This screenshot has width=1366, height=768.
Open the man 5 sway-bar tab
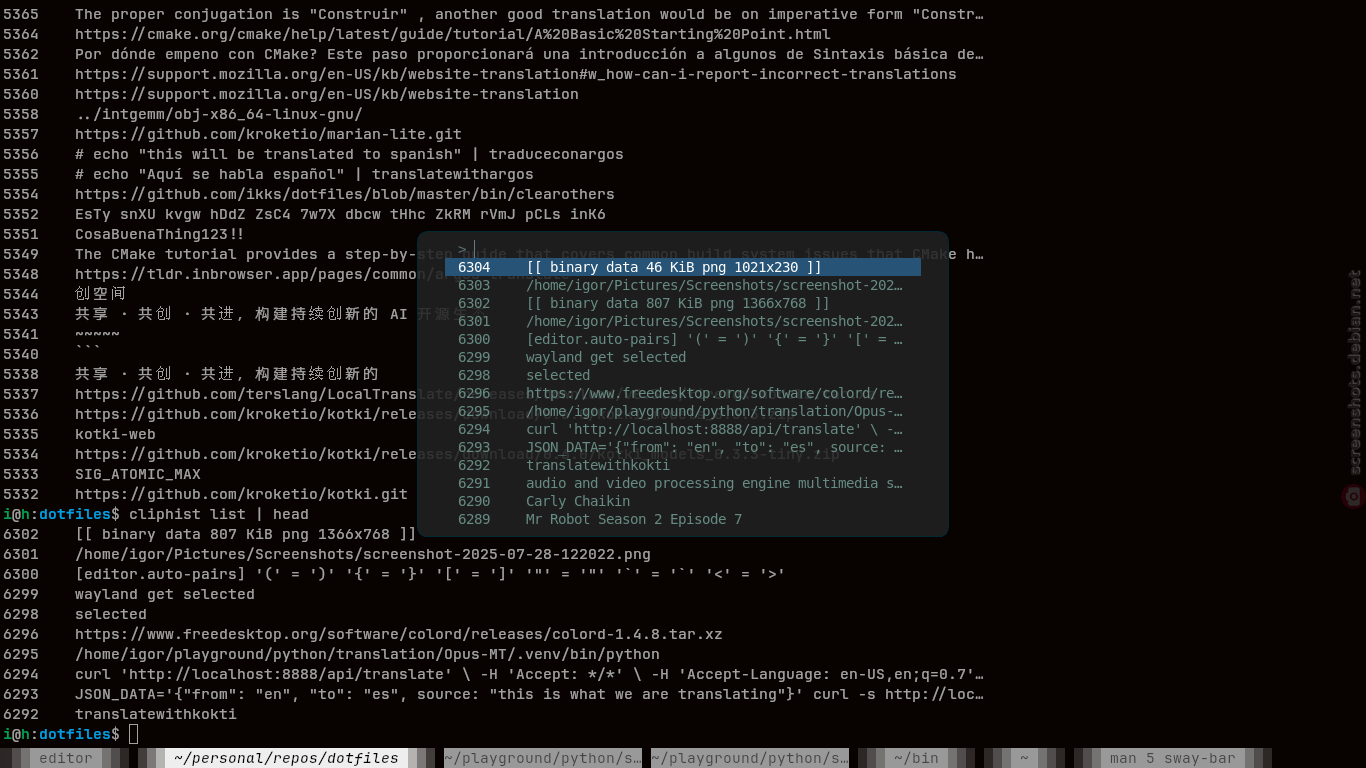tap(1172, 758)
